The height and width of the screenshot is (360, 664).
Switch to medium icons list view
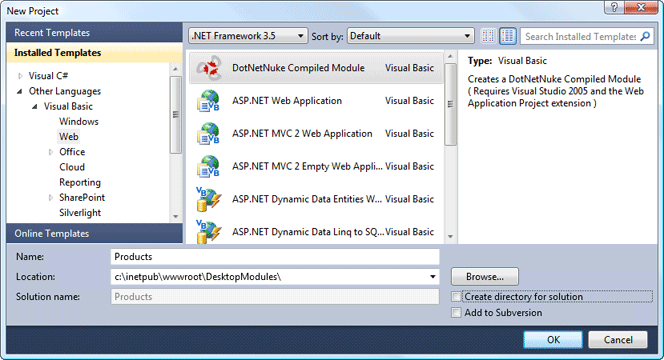[x=508, y=36]
